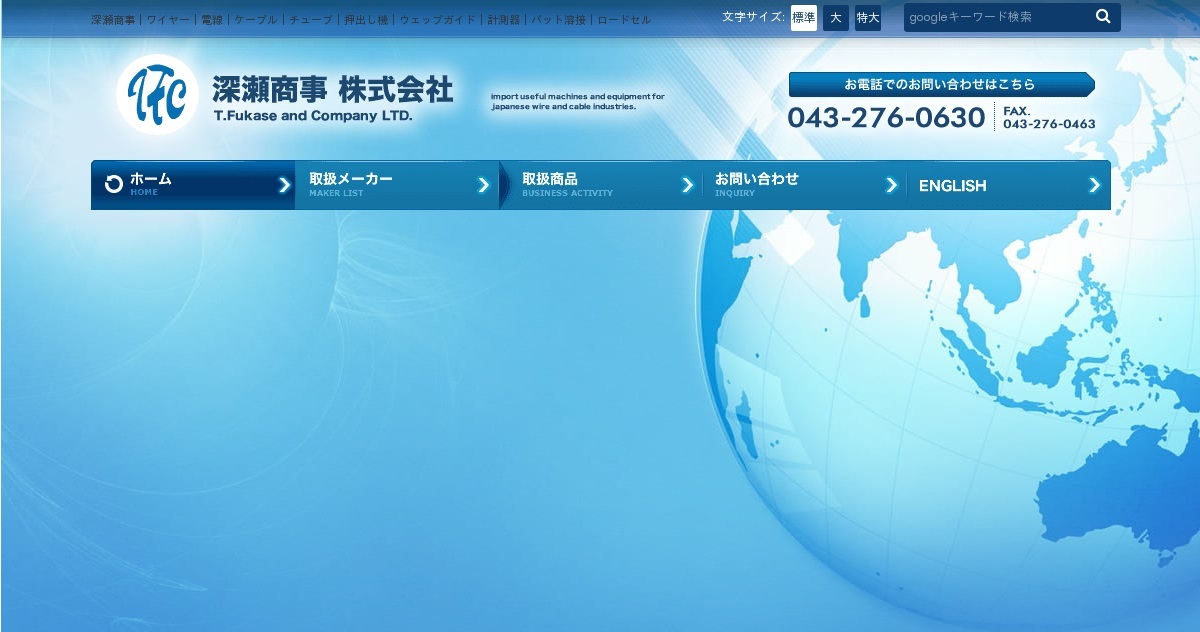Click the T.Fukase and Company LTD. text

click(x=313, y=116)
